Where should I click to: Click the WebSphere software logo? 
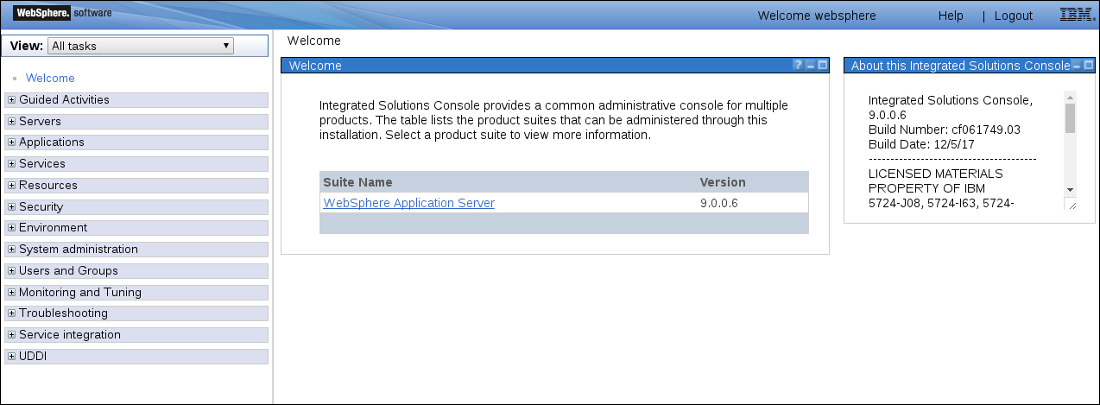coord(62,13)
